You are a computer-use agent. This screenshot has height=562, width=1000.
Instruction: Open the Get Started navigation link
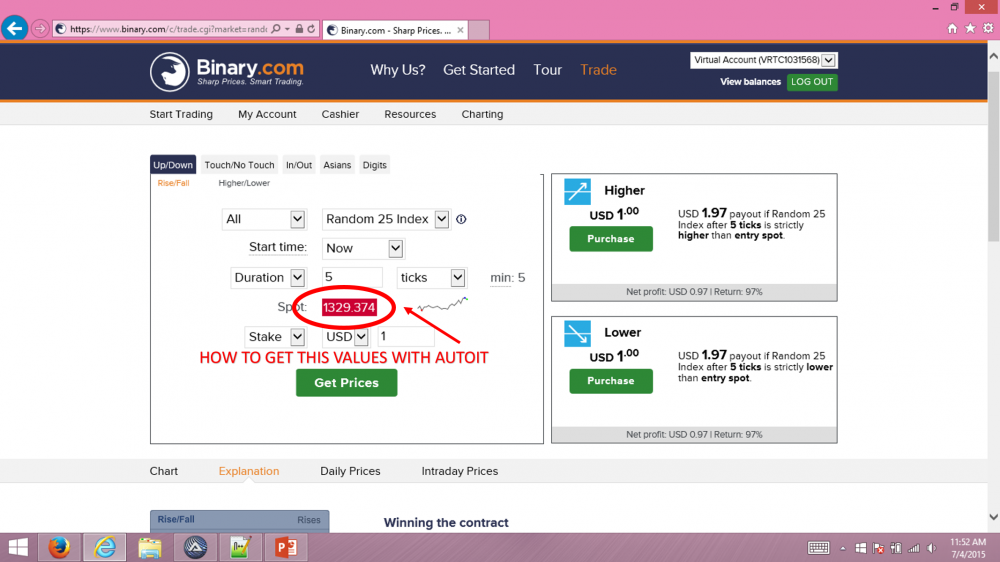pos(479,70)
